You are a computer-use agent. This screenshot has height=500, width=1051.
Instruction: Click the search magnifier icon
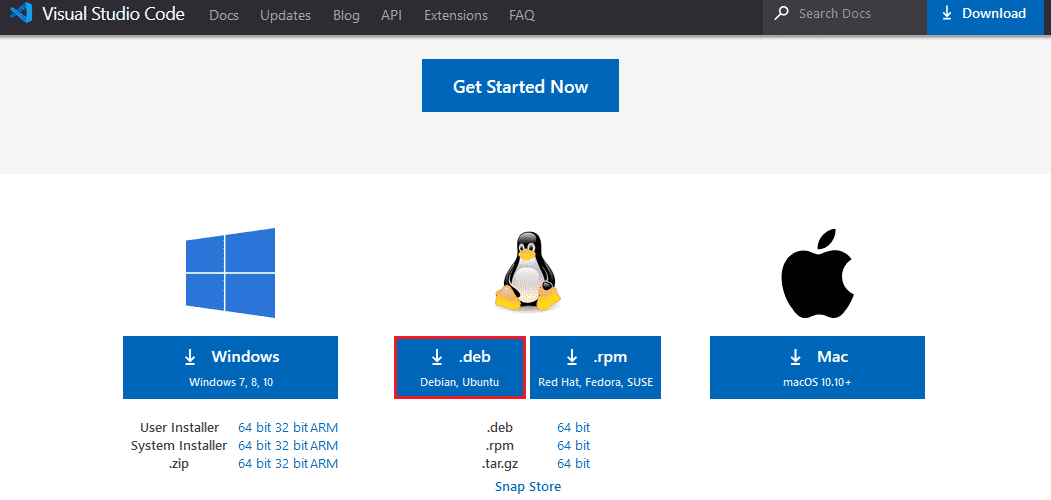coord(780,14)
